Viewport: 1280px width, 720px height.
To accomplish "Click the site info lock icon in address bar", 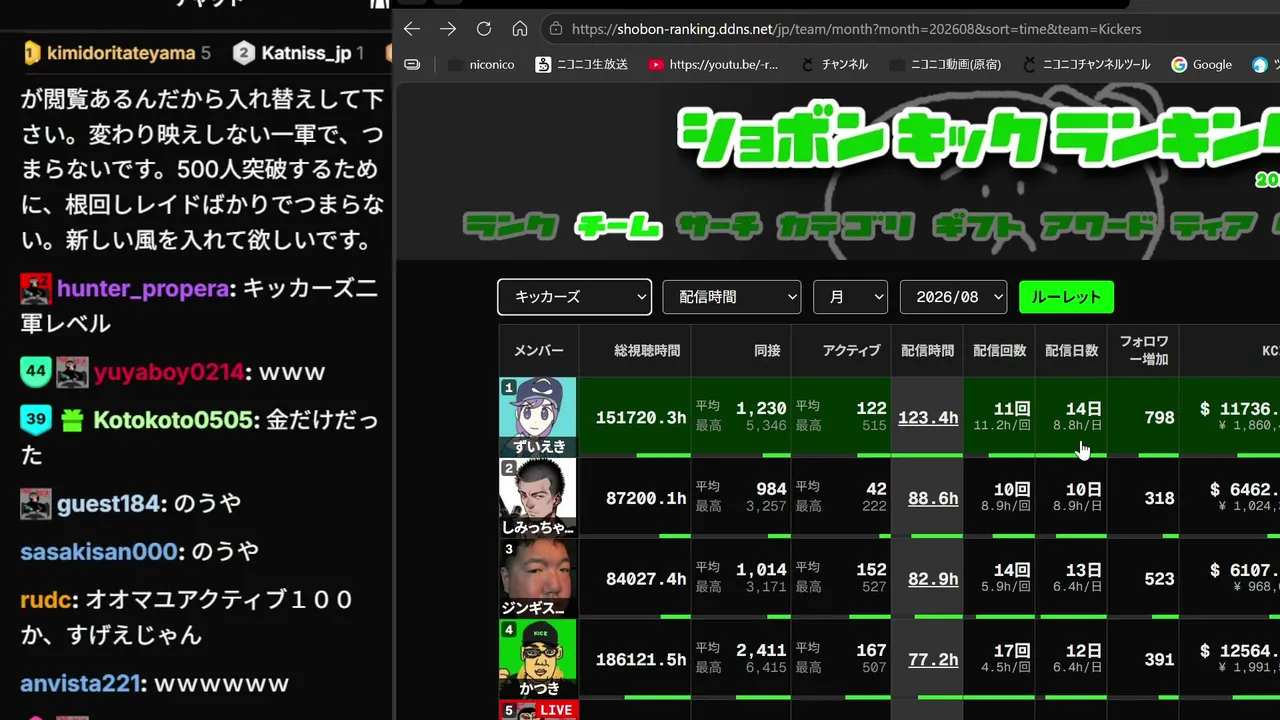I will (556, 29).
